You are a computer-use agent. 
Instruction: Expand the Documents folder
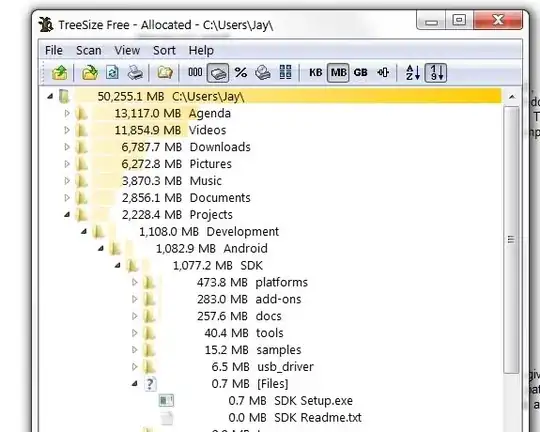67,197
